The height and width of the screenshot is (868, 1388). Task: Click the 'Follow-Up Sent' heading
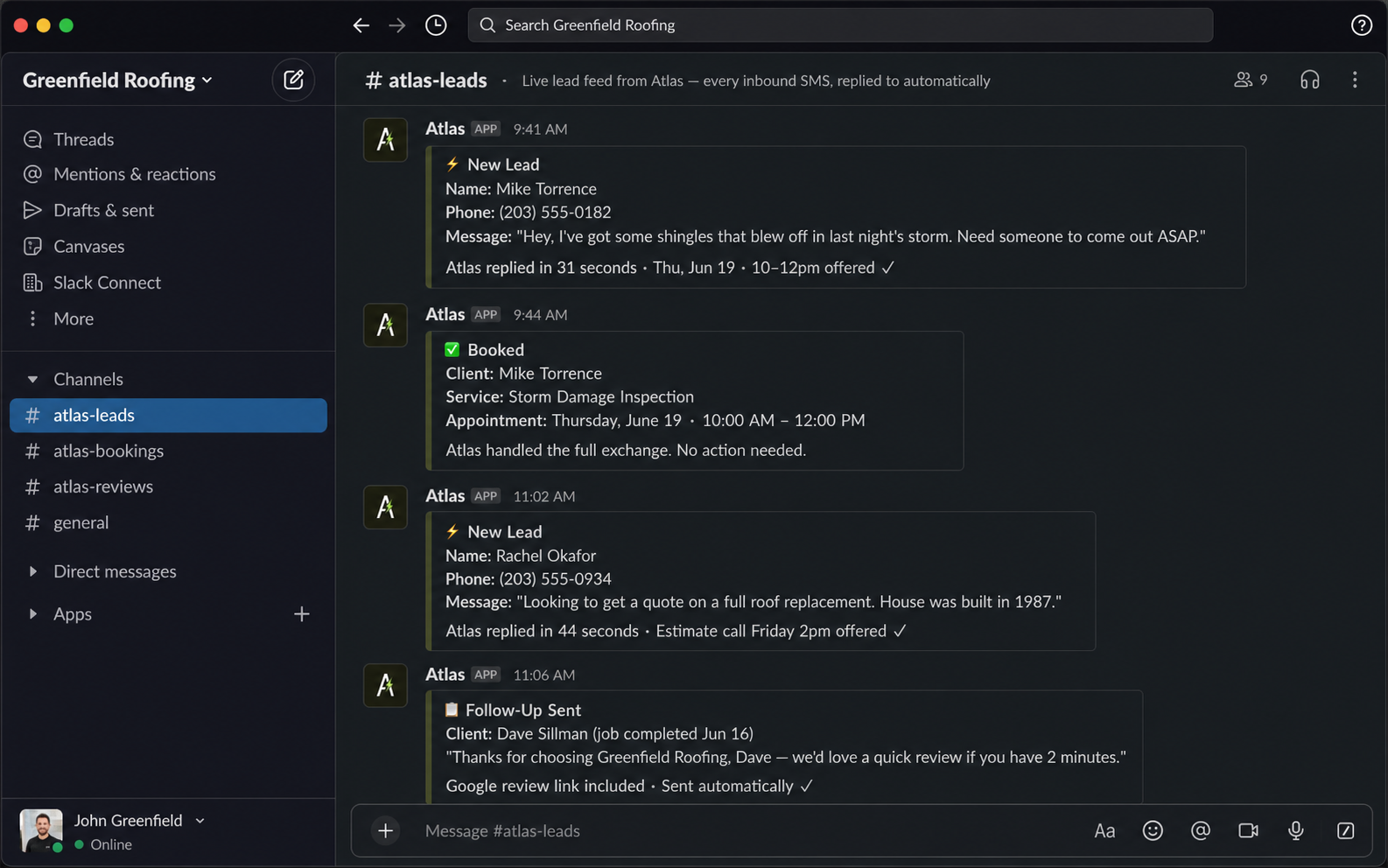click(523, 710)
